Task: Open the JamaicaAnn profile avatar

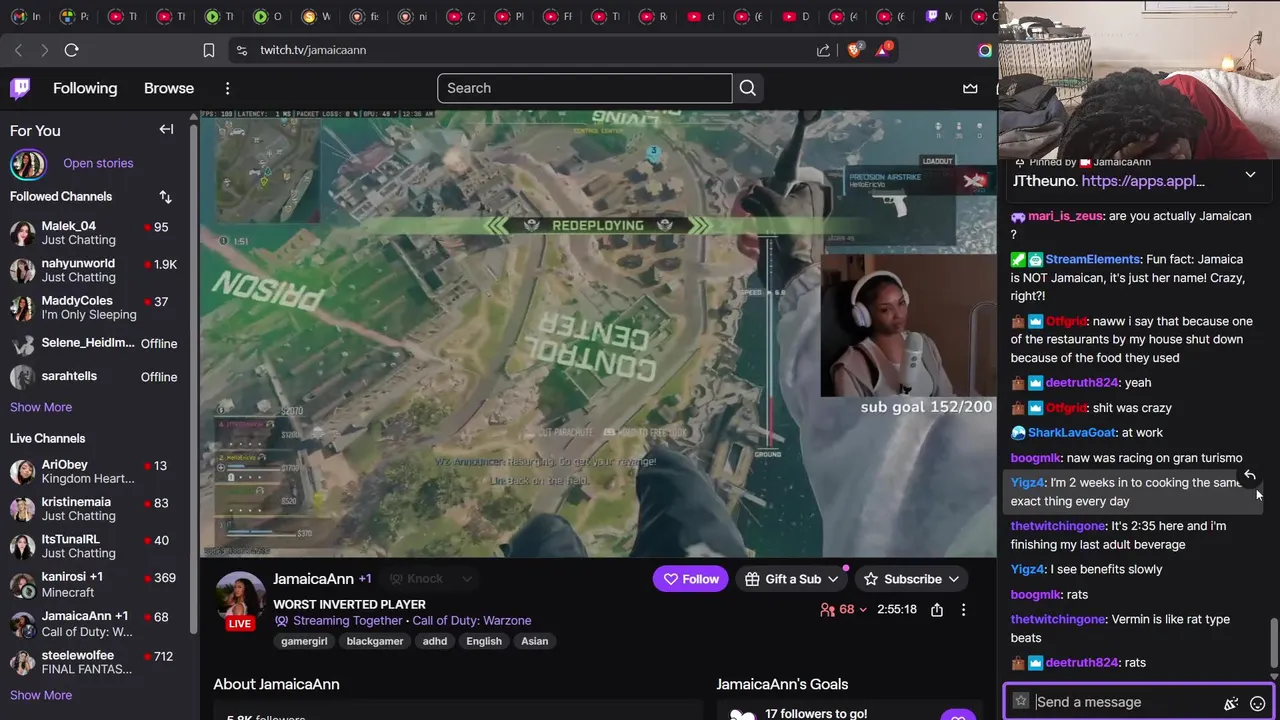Action: 240,598
